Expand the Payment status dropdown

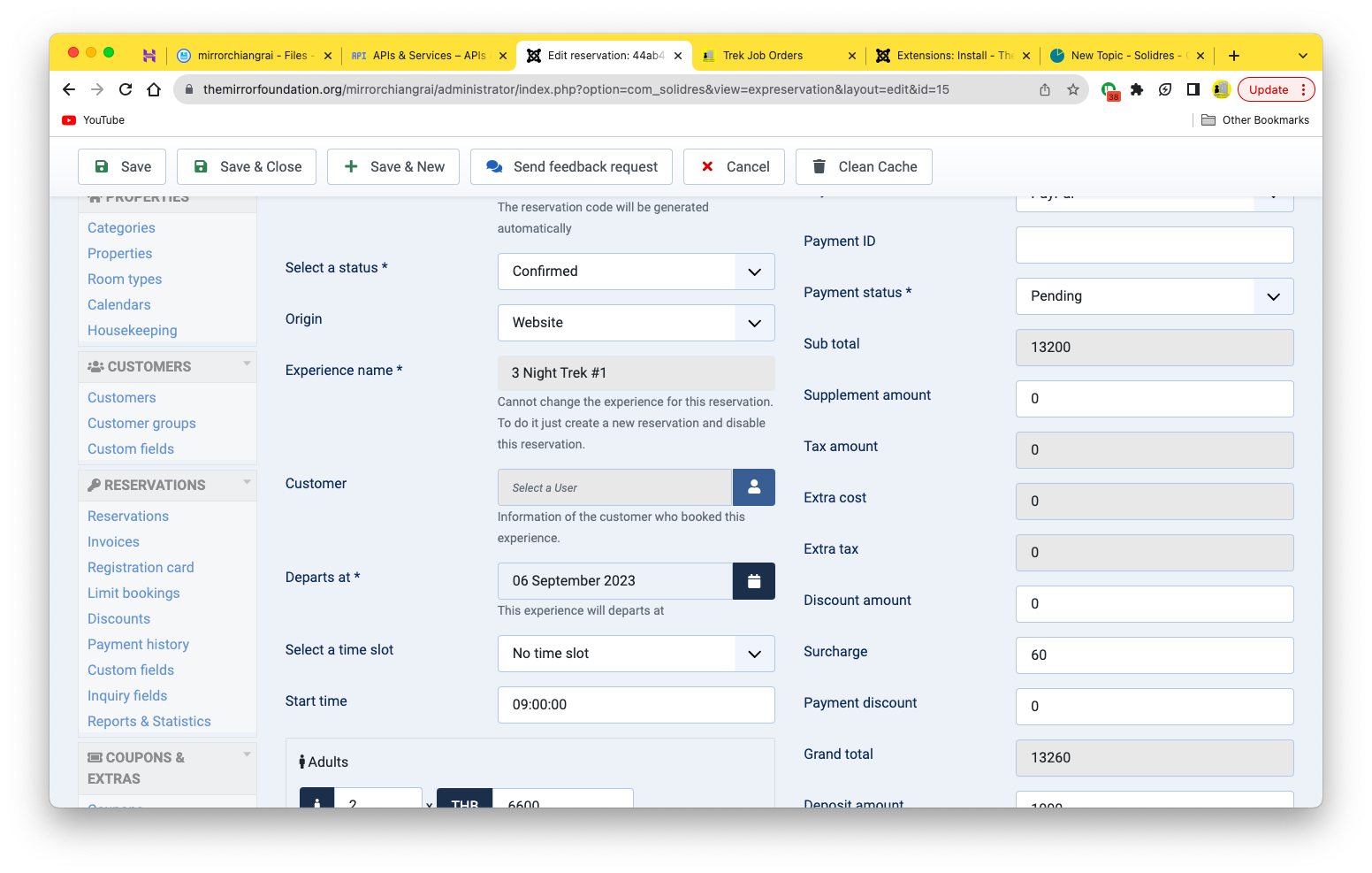pos(1154,296)
